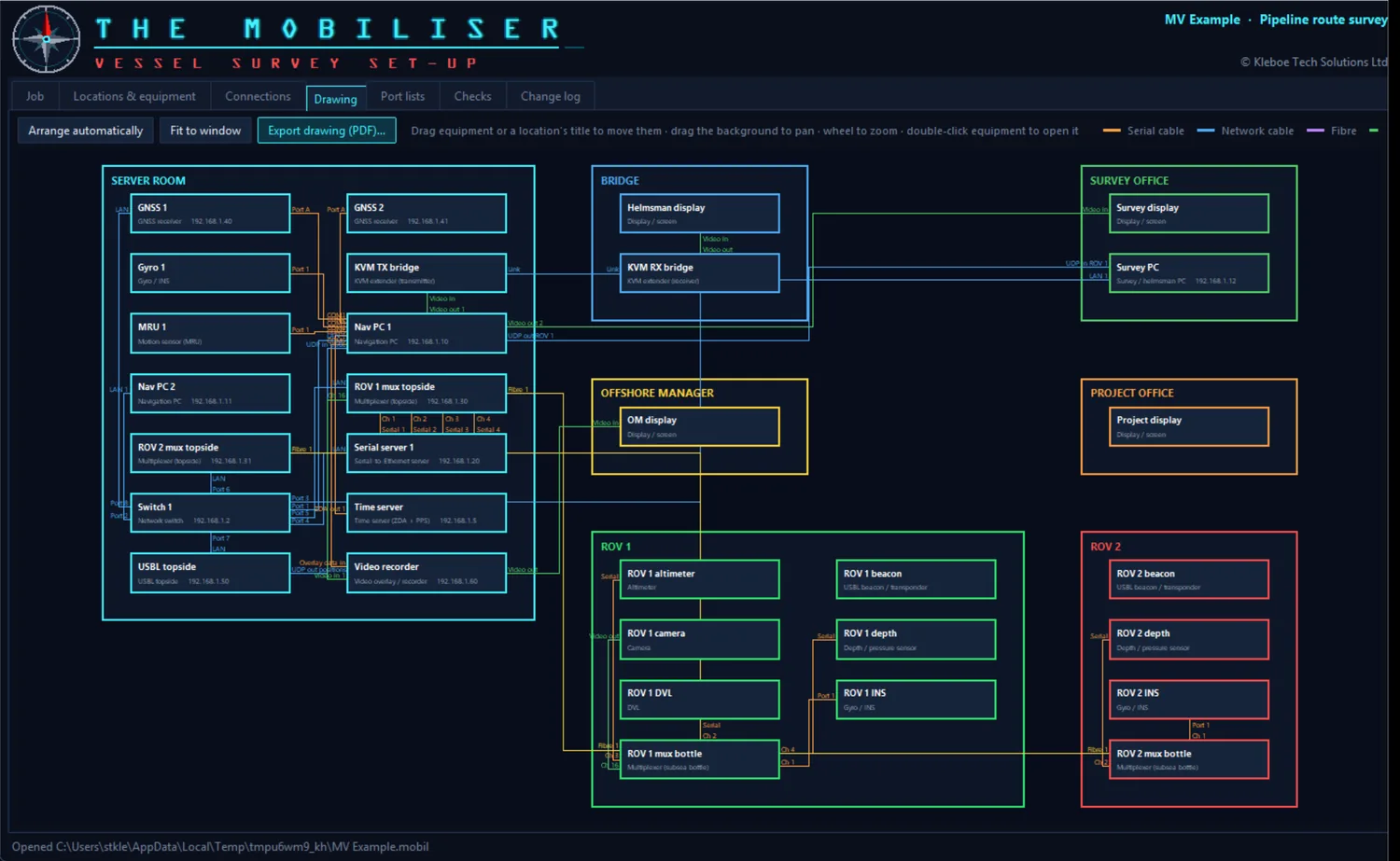Select the Nav PC 1 box
Screen dimensions: 1400x861
427,333
